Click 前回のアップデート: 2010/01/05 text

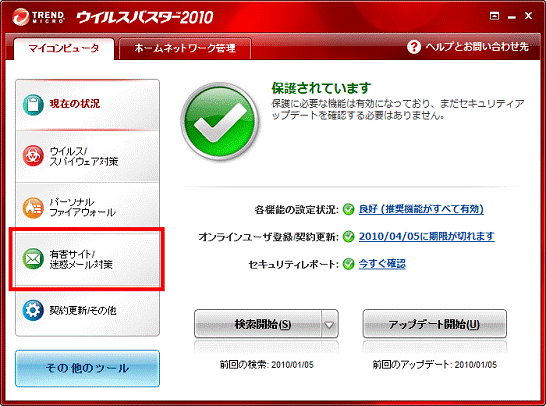coord(435,365)
